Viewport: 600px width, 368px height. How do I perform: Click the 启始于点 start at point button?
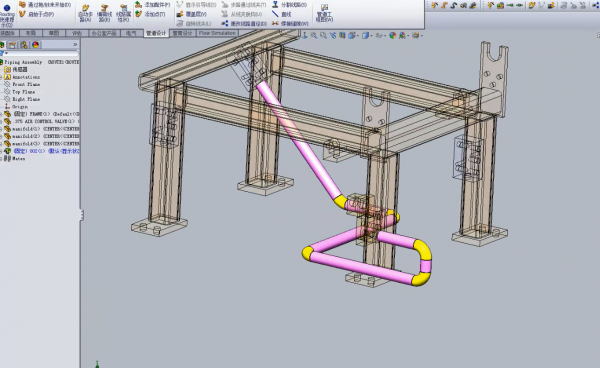(37, 14)
